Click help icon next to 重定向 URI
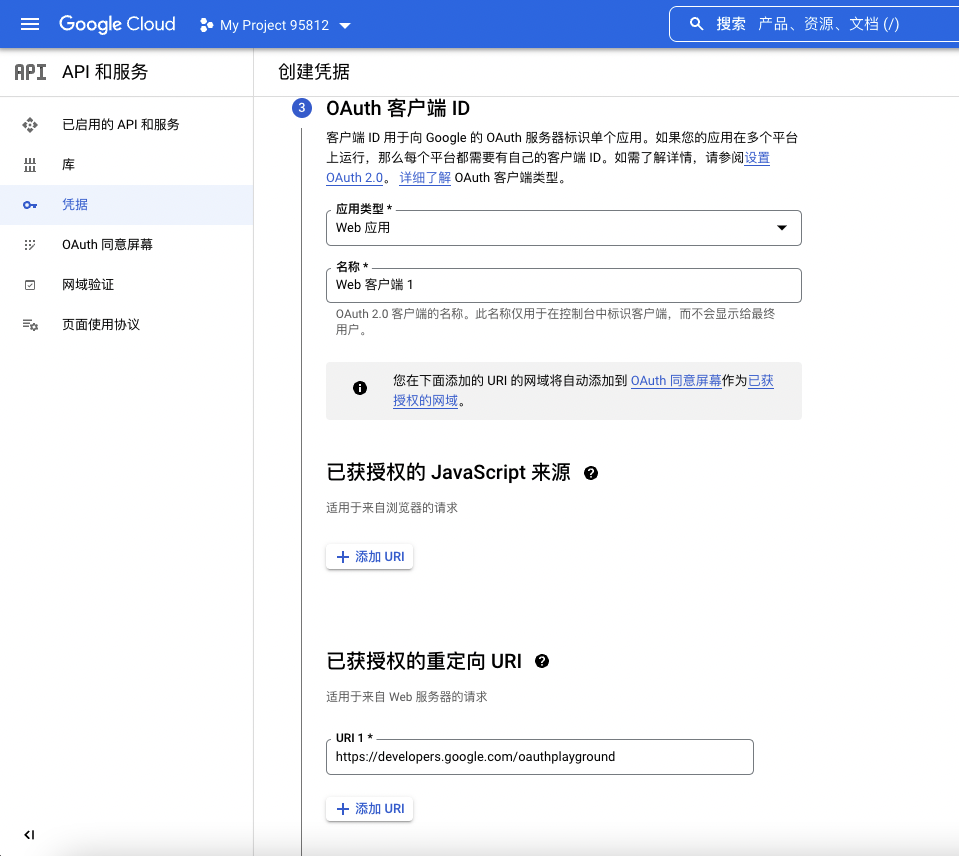Screen dimensions: 959x856 pos(542,661)
